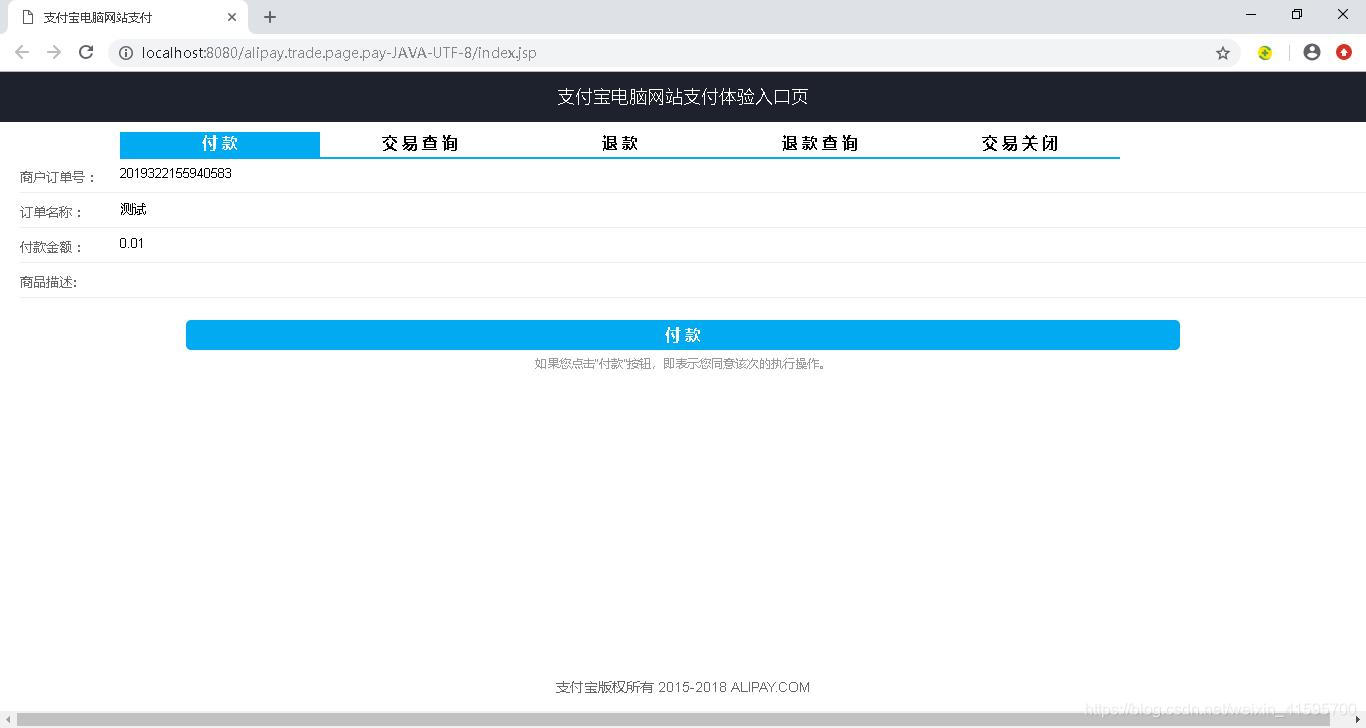This screenshot has height=728, width=1366.
Task: Click the 订单名称 label
Action: click(52, 212)
